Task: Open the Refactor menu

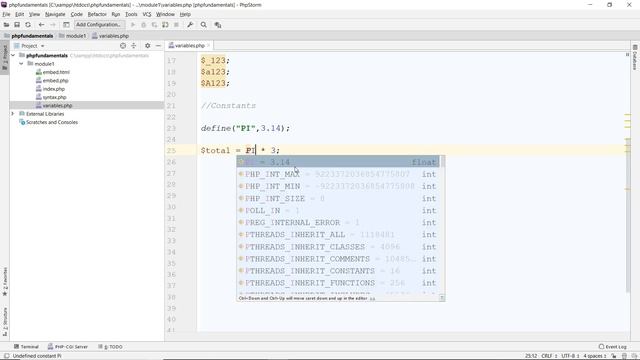Action: [x=97, y=14]
